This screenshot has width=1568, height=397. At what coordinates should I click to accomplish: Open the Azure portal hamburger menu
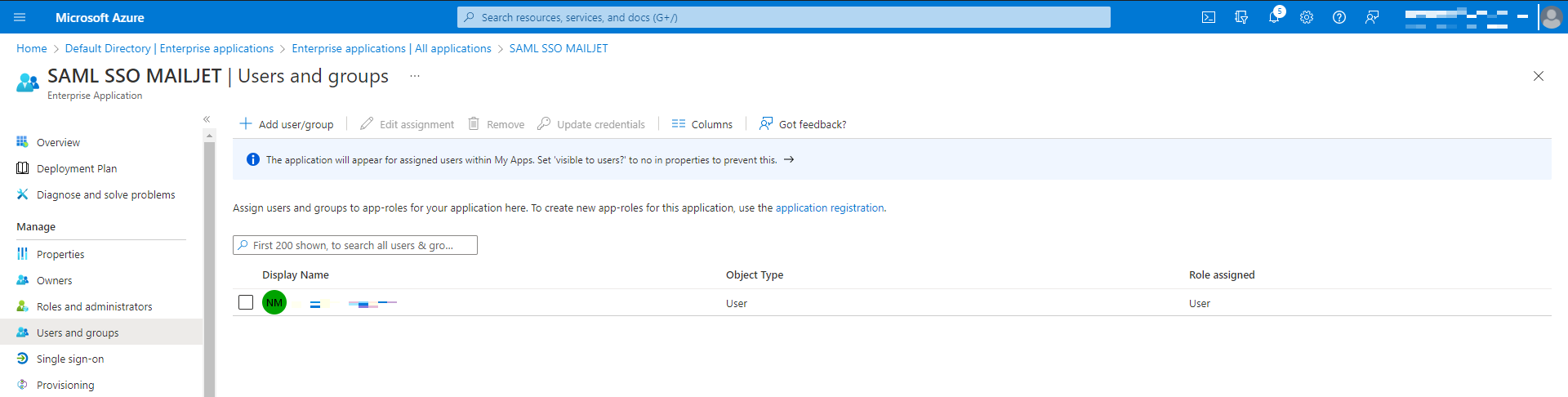(x=20, y=17)
